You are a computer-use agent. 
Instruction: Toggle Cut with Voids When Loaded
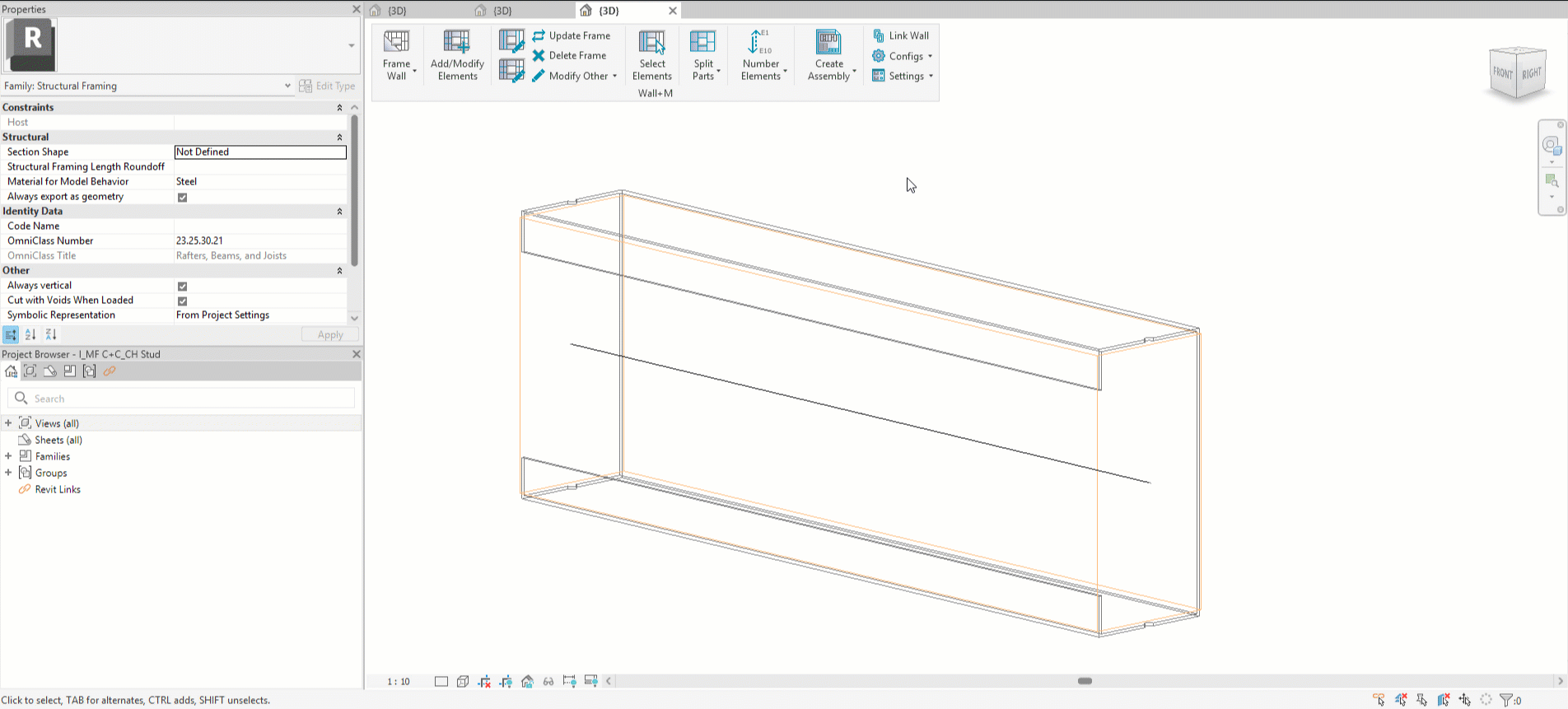click(x=183, y=301)
